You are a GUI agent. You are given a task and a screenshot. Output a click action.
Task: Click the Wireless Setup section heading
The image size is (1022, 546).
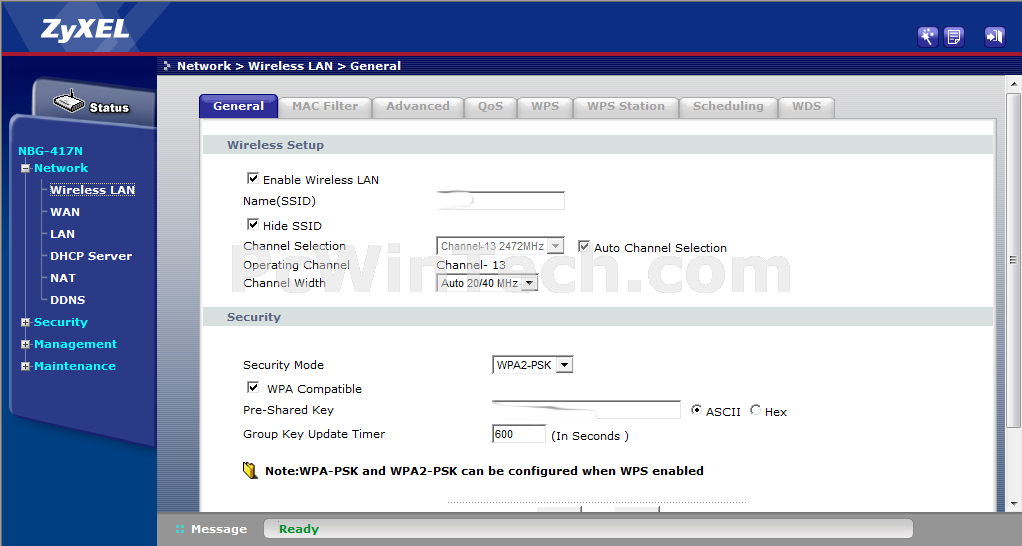[x=275, y=145]
